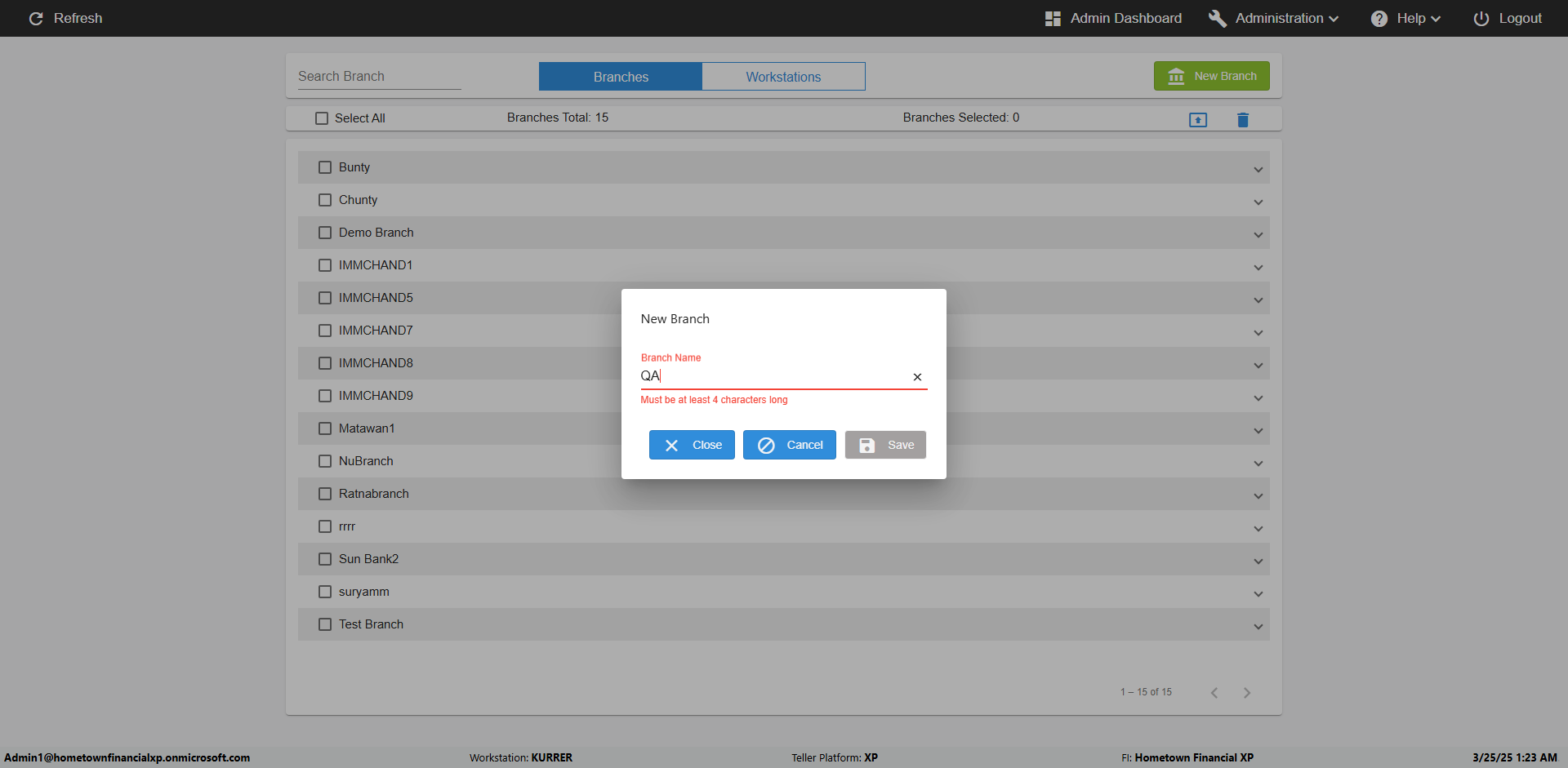This screenshot has width=1568, height=768.
Task: Click the 'Branches Total: 15' text
Action: 558,118
